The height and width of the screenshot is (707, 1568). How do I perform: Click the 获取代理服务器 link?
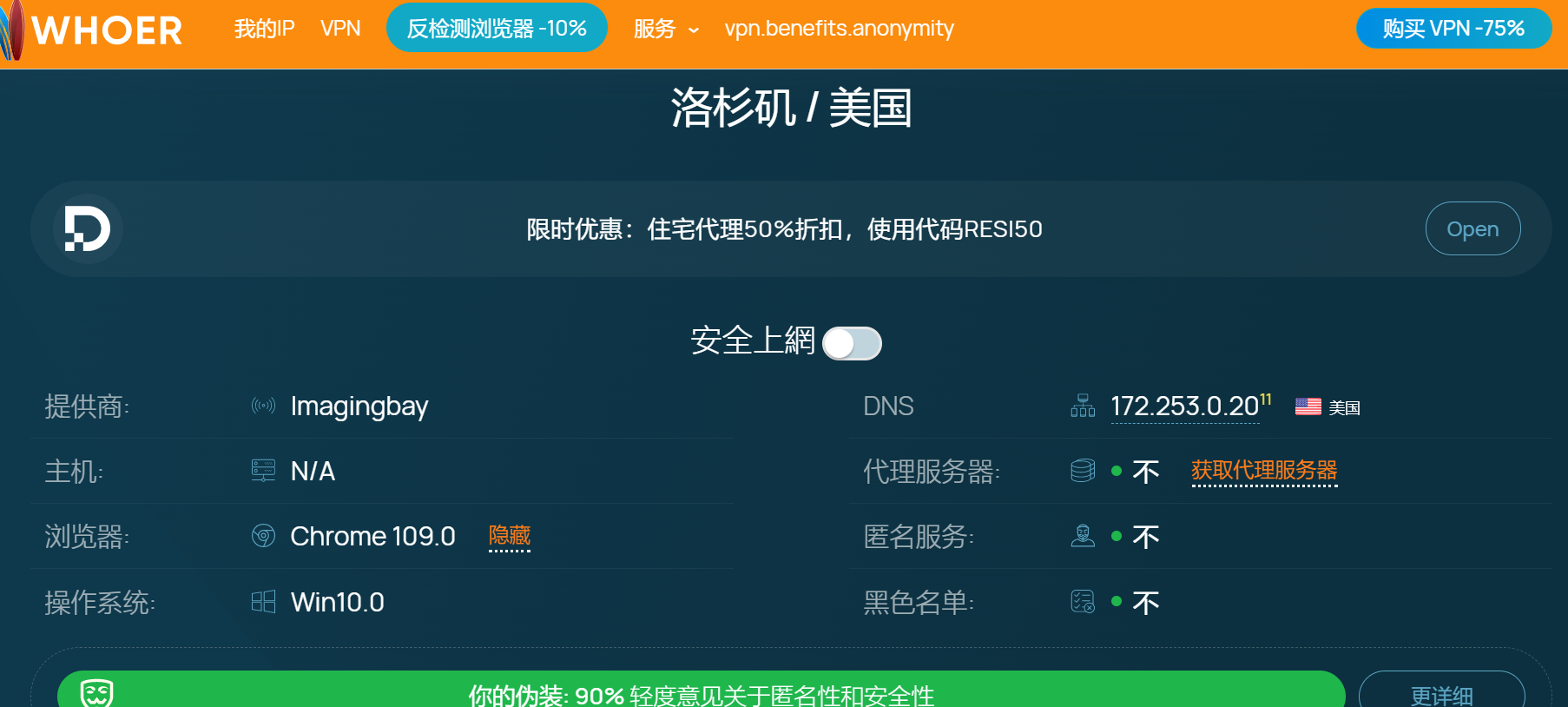point(1264,471)
